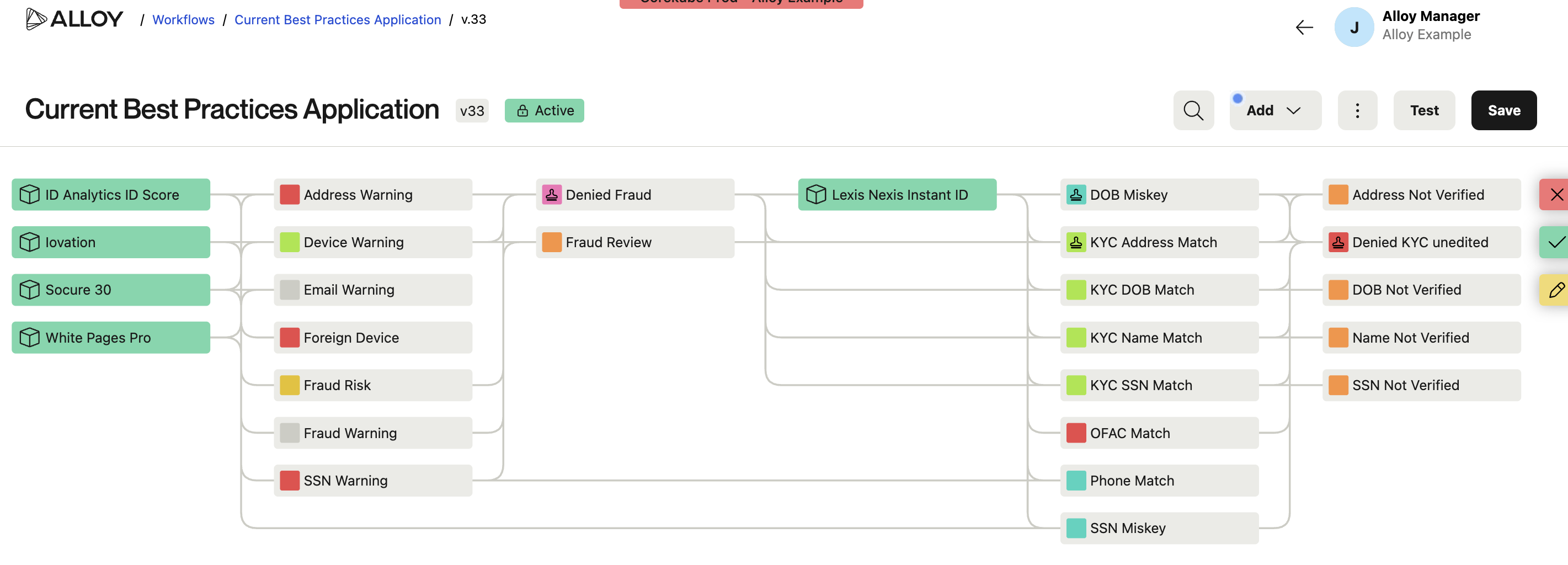This screenshot has width=1568, height=565.
Task: Click the ID Analytics ID Score cube icon
Action: coord(29,195)
